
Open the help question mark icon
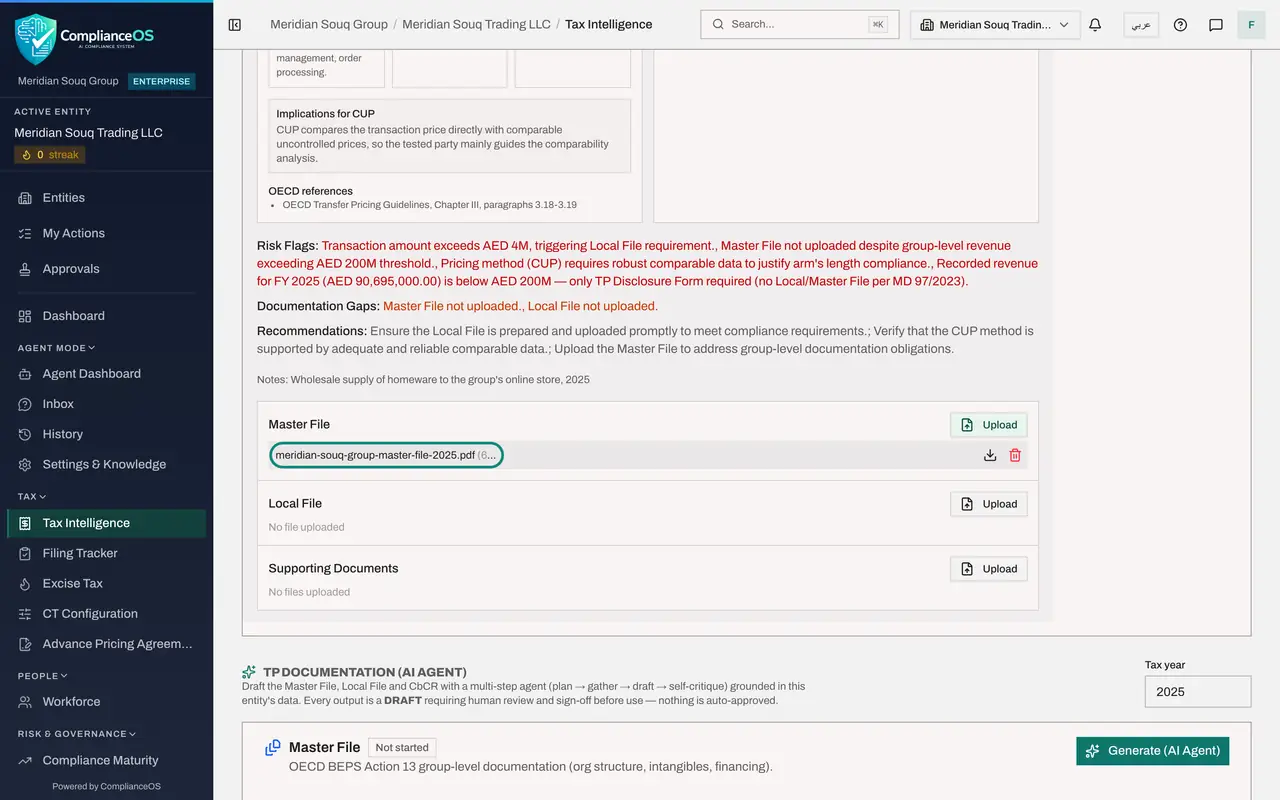[x=1180, y=25]
